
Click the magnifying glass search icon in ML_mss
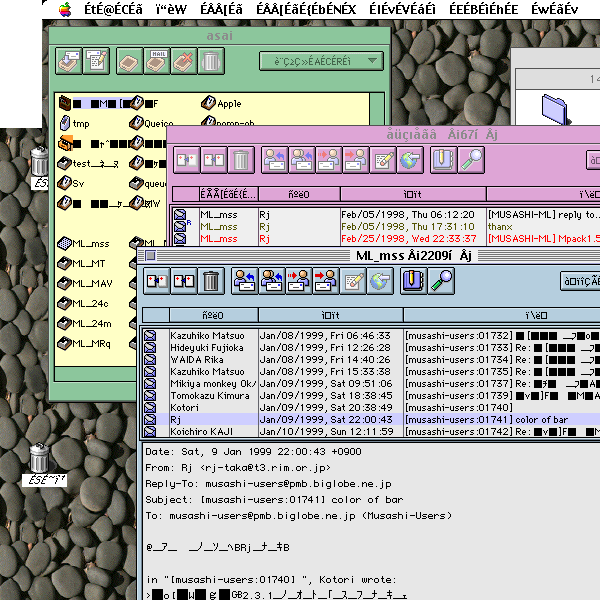click(x=440, y=281)
